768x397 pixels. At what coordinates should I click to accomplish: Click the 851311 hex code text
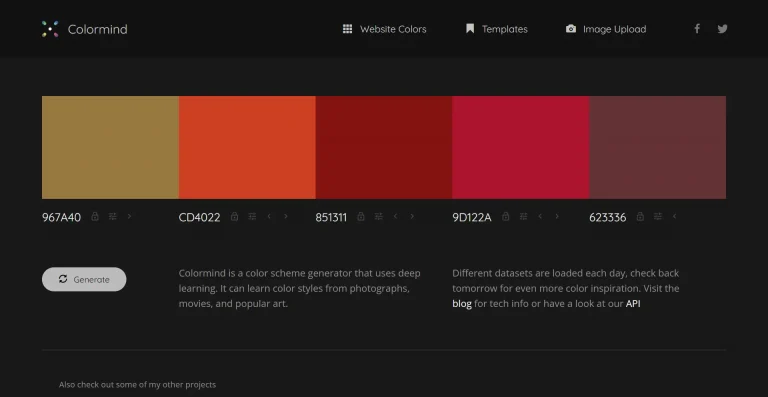[331, 217]
